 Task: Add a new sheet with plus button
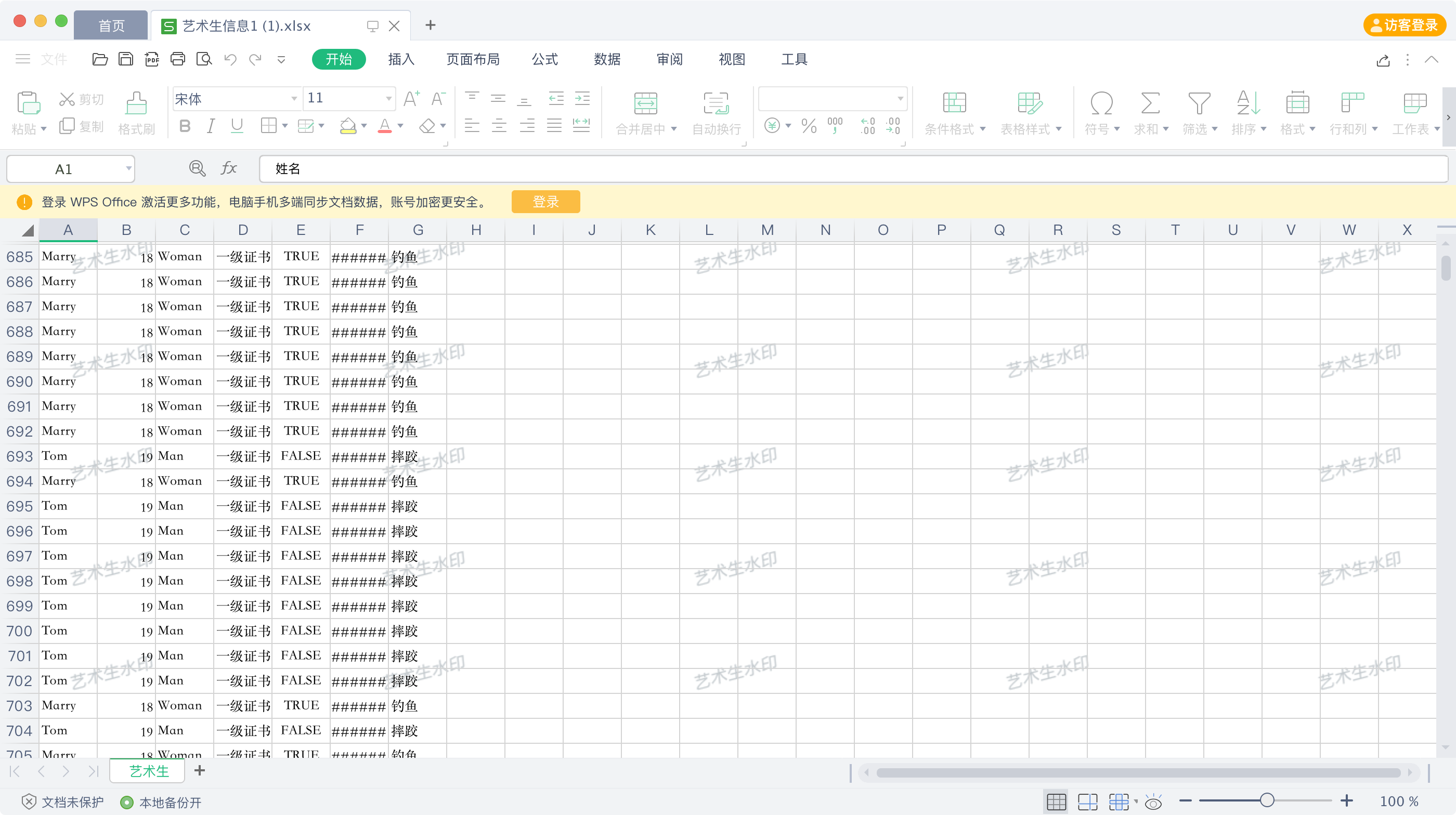(200, 770)
